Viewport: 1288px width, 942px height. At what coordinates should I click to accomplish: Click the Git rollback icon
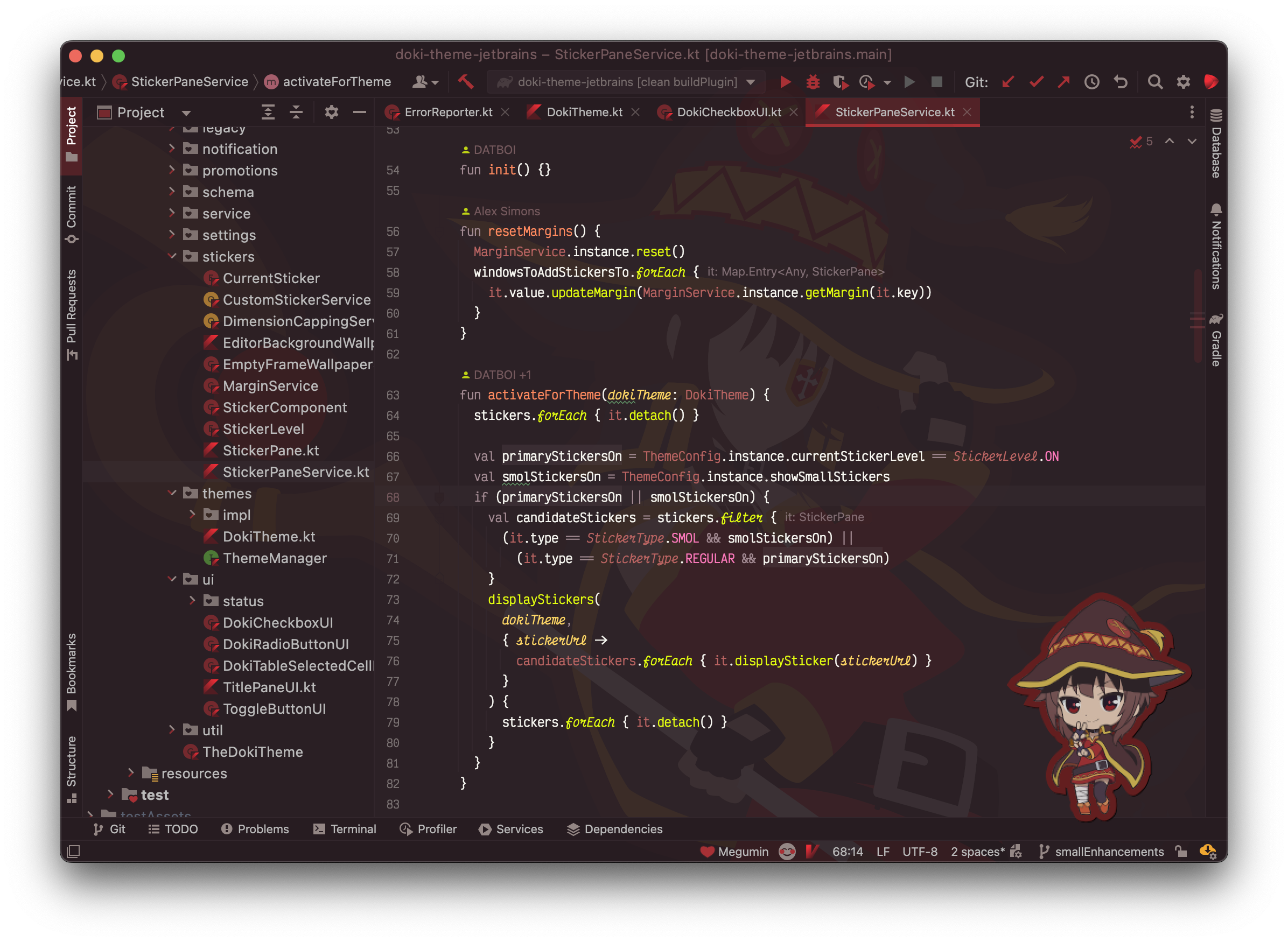(x=1121, y=81)
